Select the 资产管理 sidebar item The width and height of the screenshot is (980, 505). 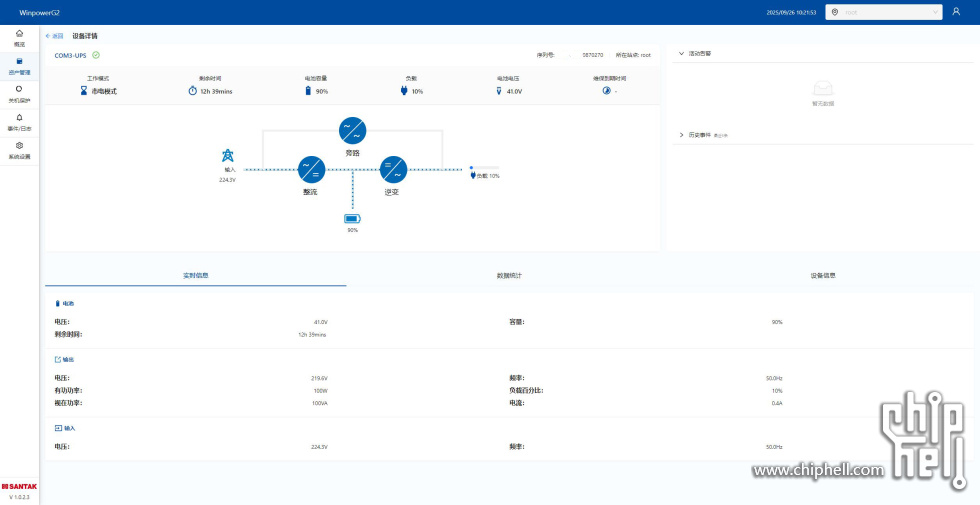click(19, 66)
